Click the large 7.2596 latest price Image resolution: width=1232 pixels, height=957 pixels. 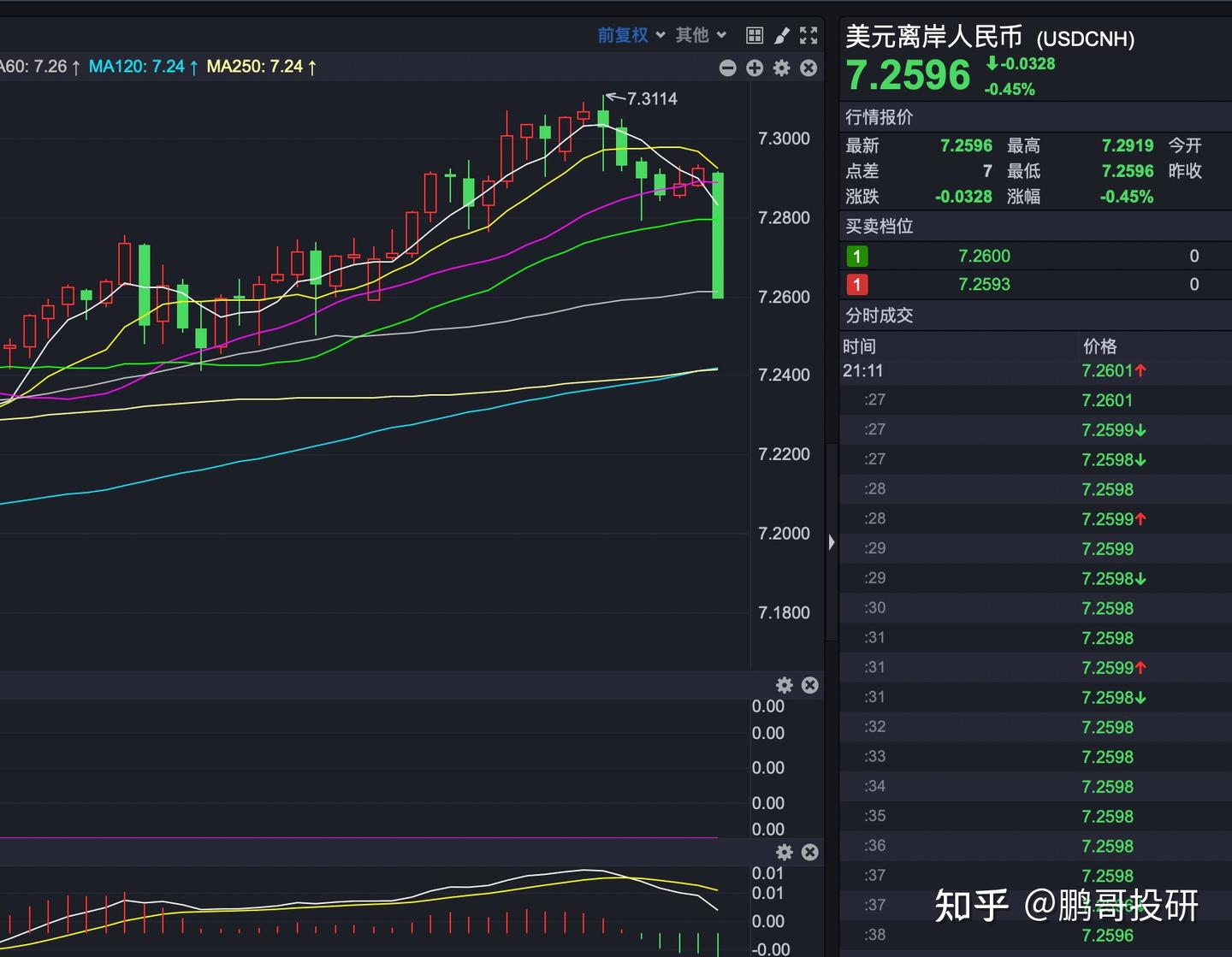(x=908, y=75)
